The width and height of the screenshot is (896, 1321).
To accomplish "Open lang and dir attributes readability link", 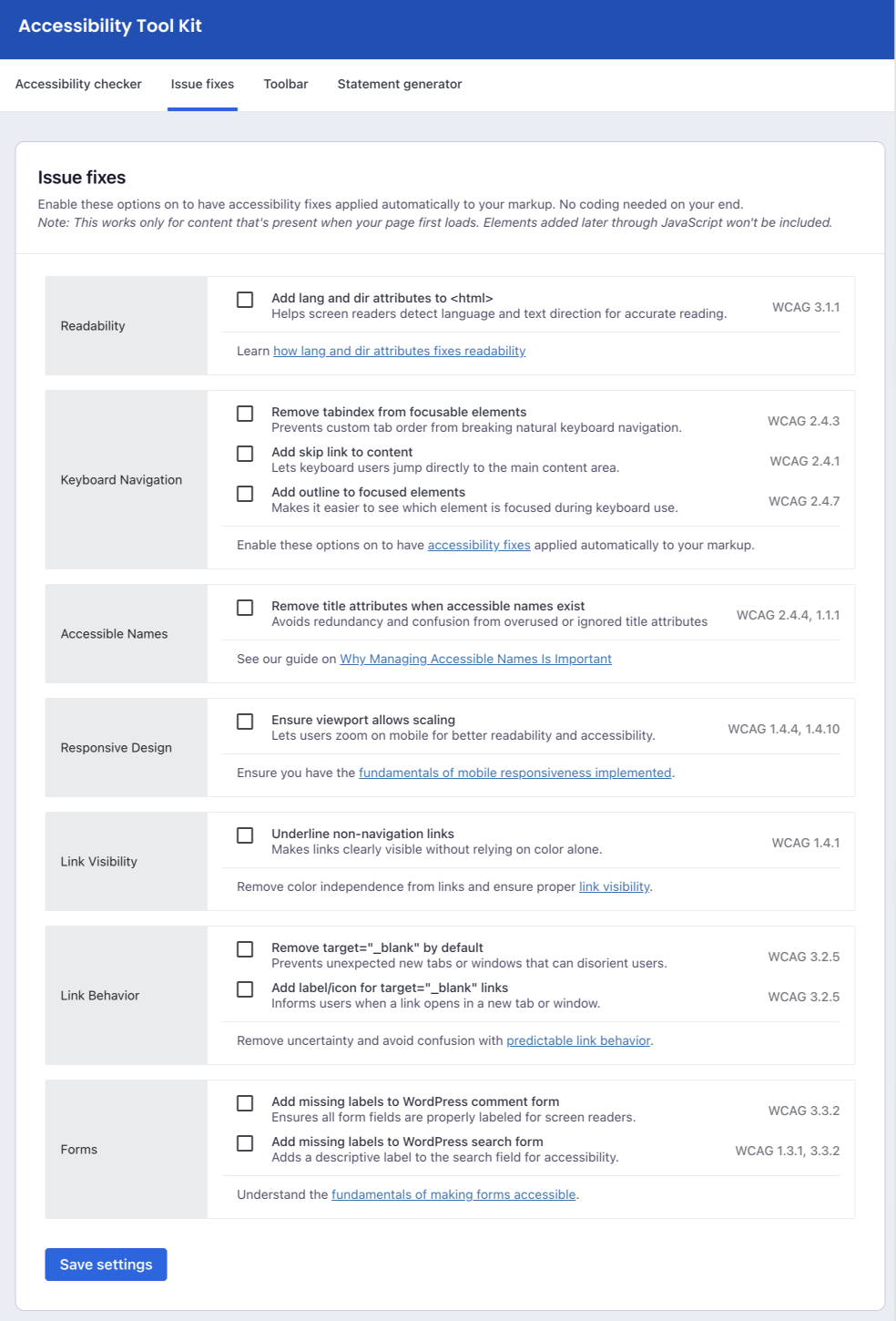I will click(399, 352).
